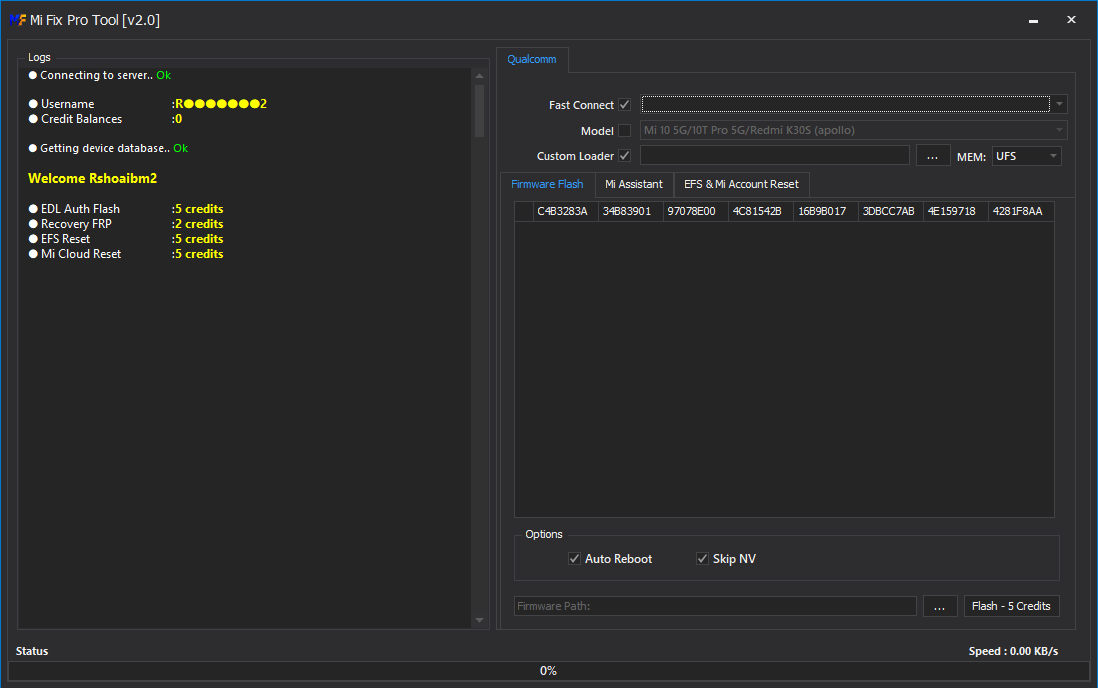The height and width of the screenshot is (688, 1098).
Task: Toggle the Fast Connect checkbox
Action: (x=625, y=105)
